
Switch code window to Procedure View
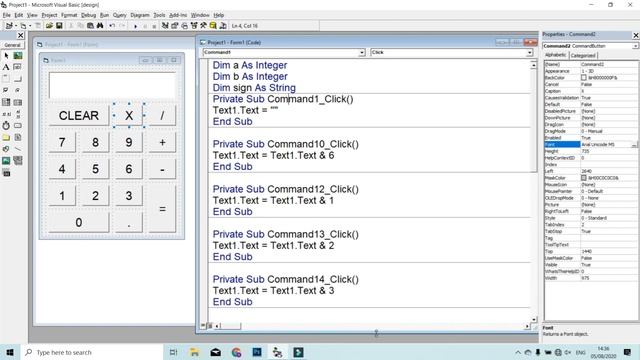[203, 326]
